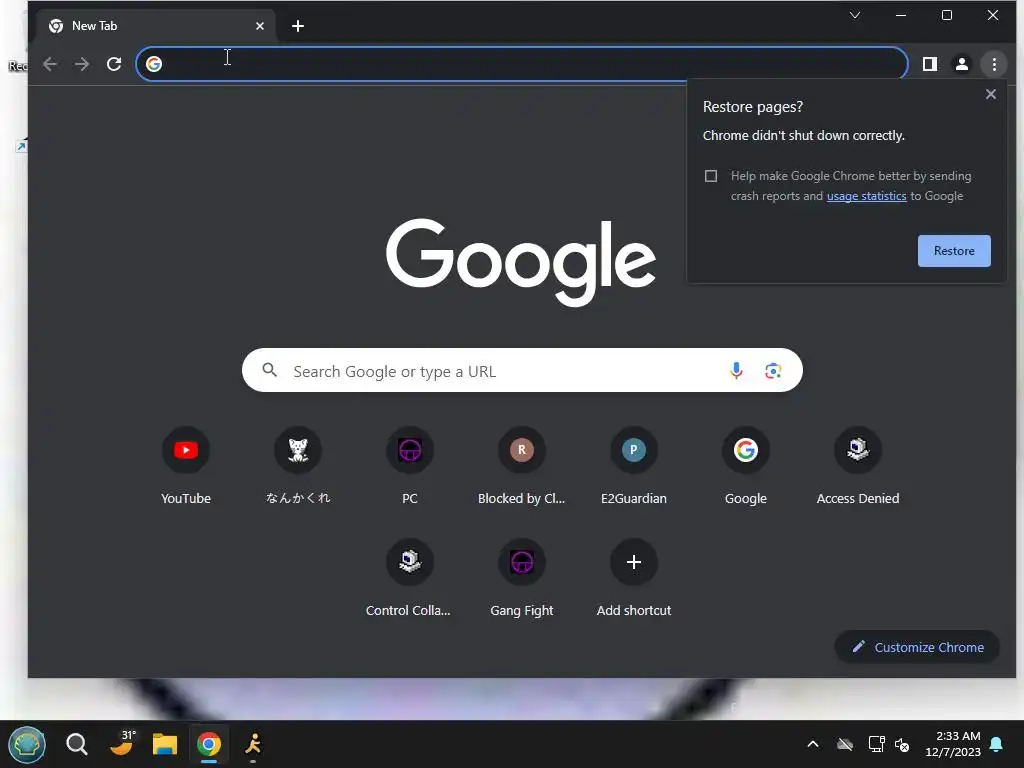Start voice search with microphone icon
This screenshot has width=1024, height=768.
(x=736, y=370)
